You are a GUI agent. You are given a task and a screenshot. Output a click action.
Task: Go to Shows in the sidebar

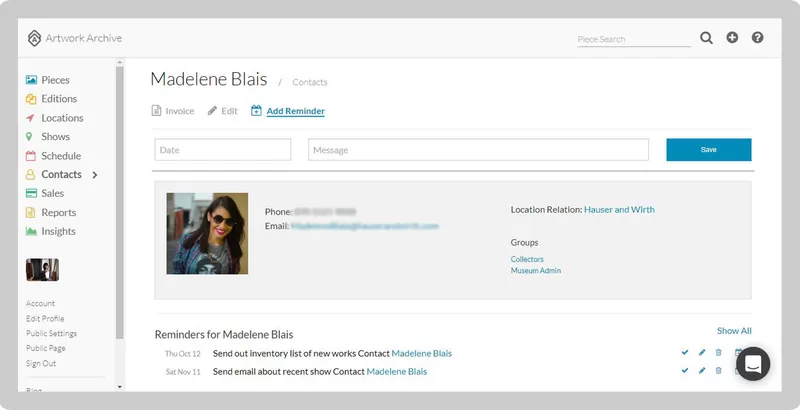pos(56,137)
